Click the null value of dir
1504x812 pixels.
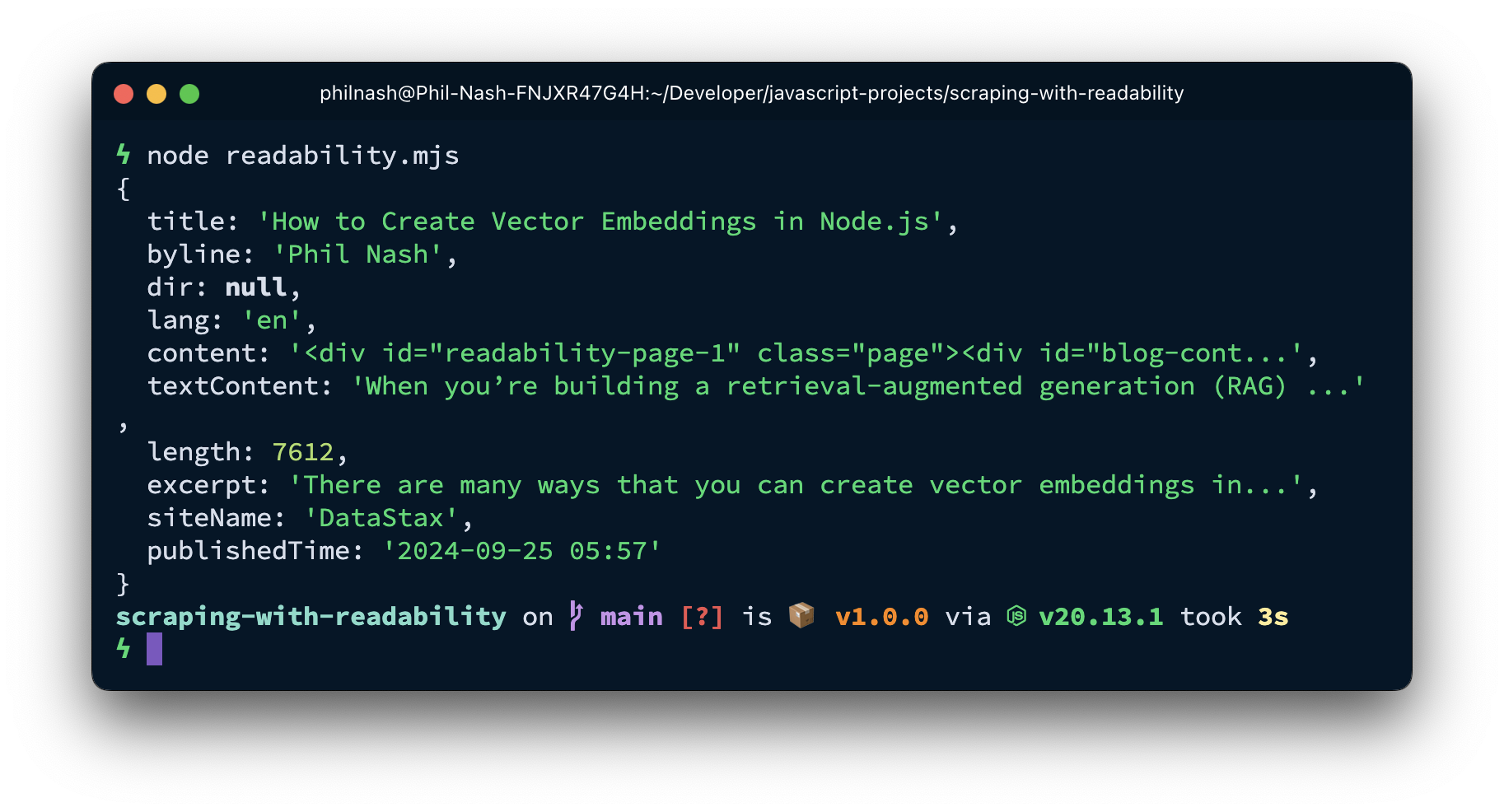pos(256,287)
